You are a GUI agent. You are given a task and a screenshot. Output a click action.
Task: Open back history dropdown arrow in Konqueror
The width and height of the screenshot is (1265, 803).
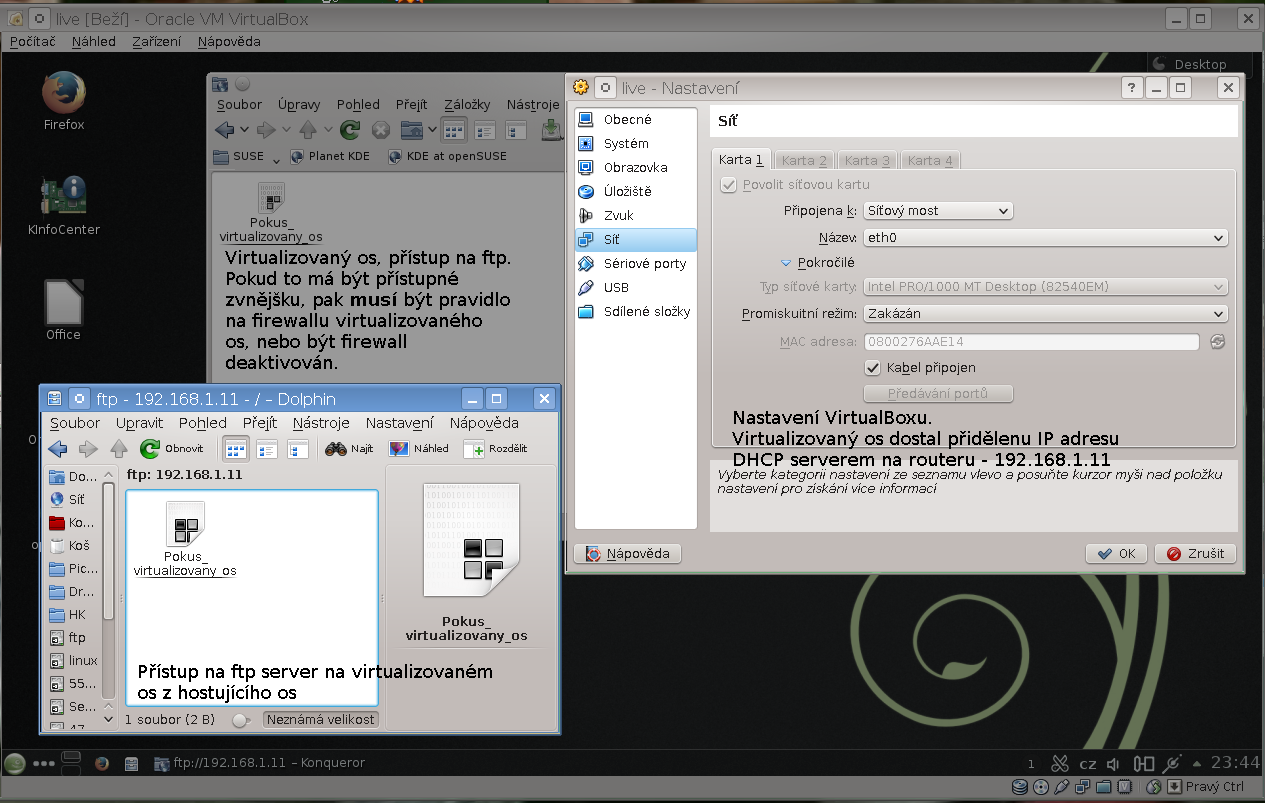point(245,129)
